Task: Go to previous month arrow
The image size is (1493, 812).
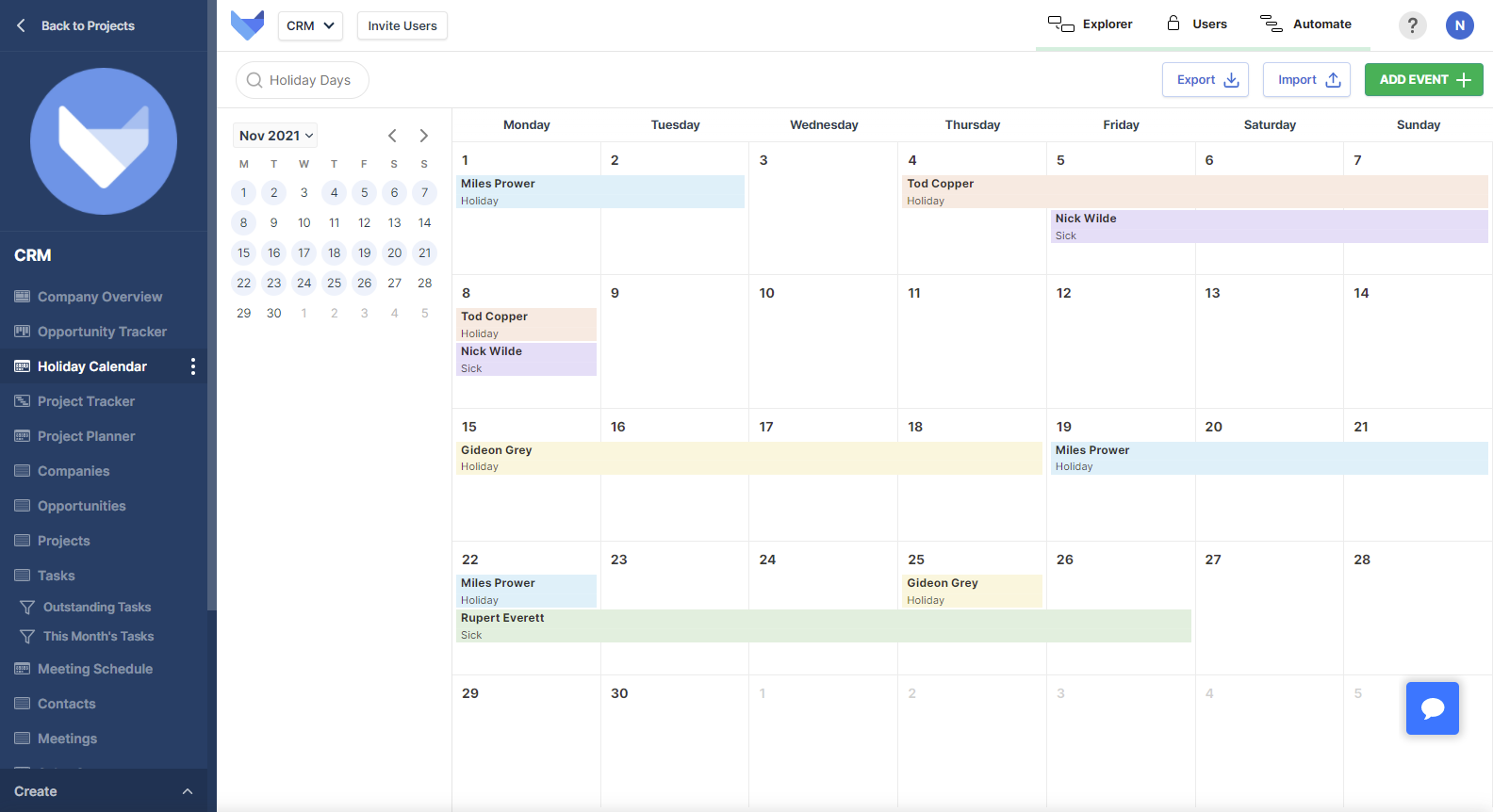Action: click(x=393, y=136)
